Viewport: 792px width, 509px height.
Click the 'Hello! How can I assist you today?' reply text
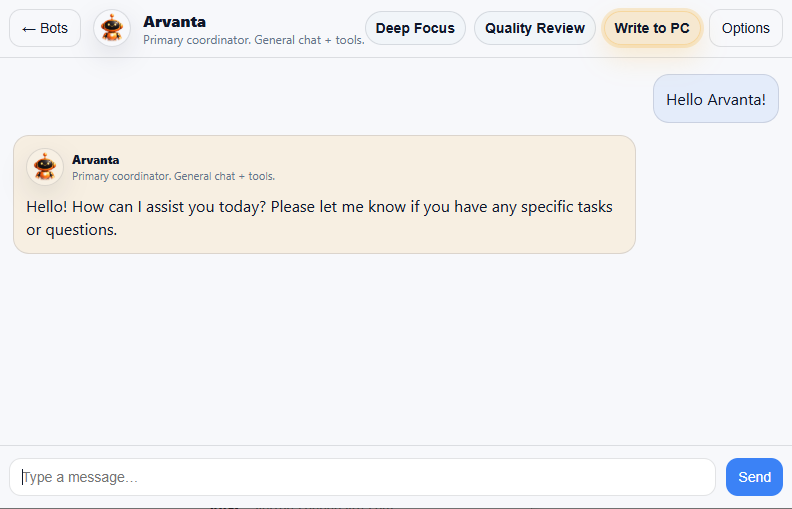coord(319,218)
